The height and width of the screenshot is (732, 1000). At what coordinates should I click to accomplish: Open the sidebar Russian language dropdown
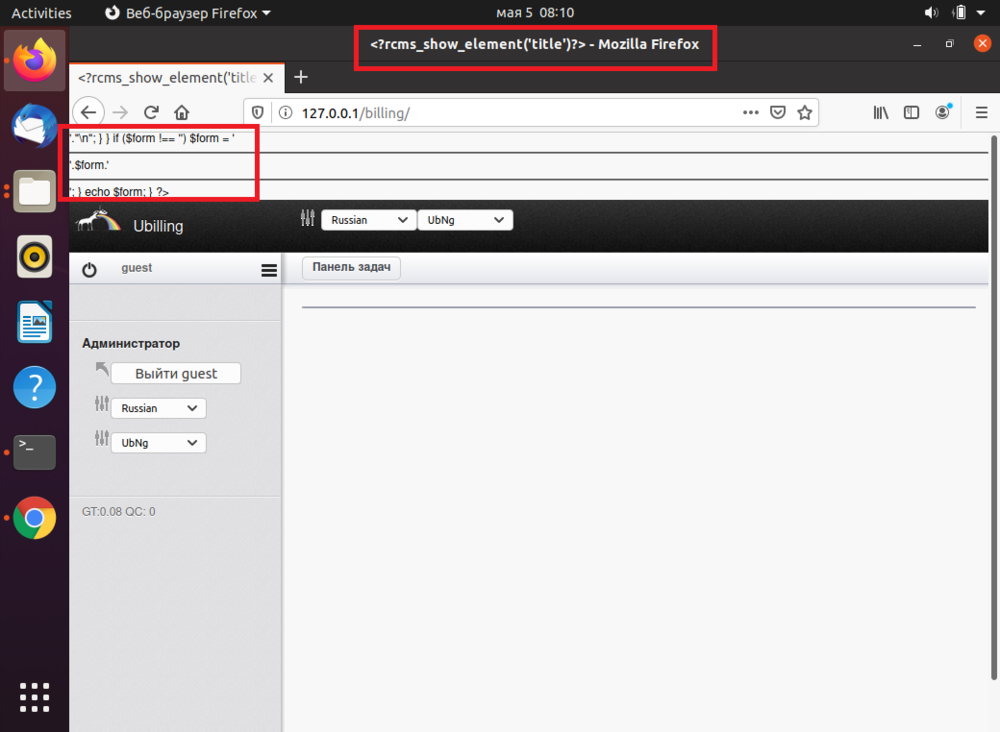pos(158,408)
